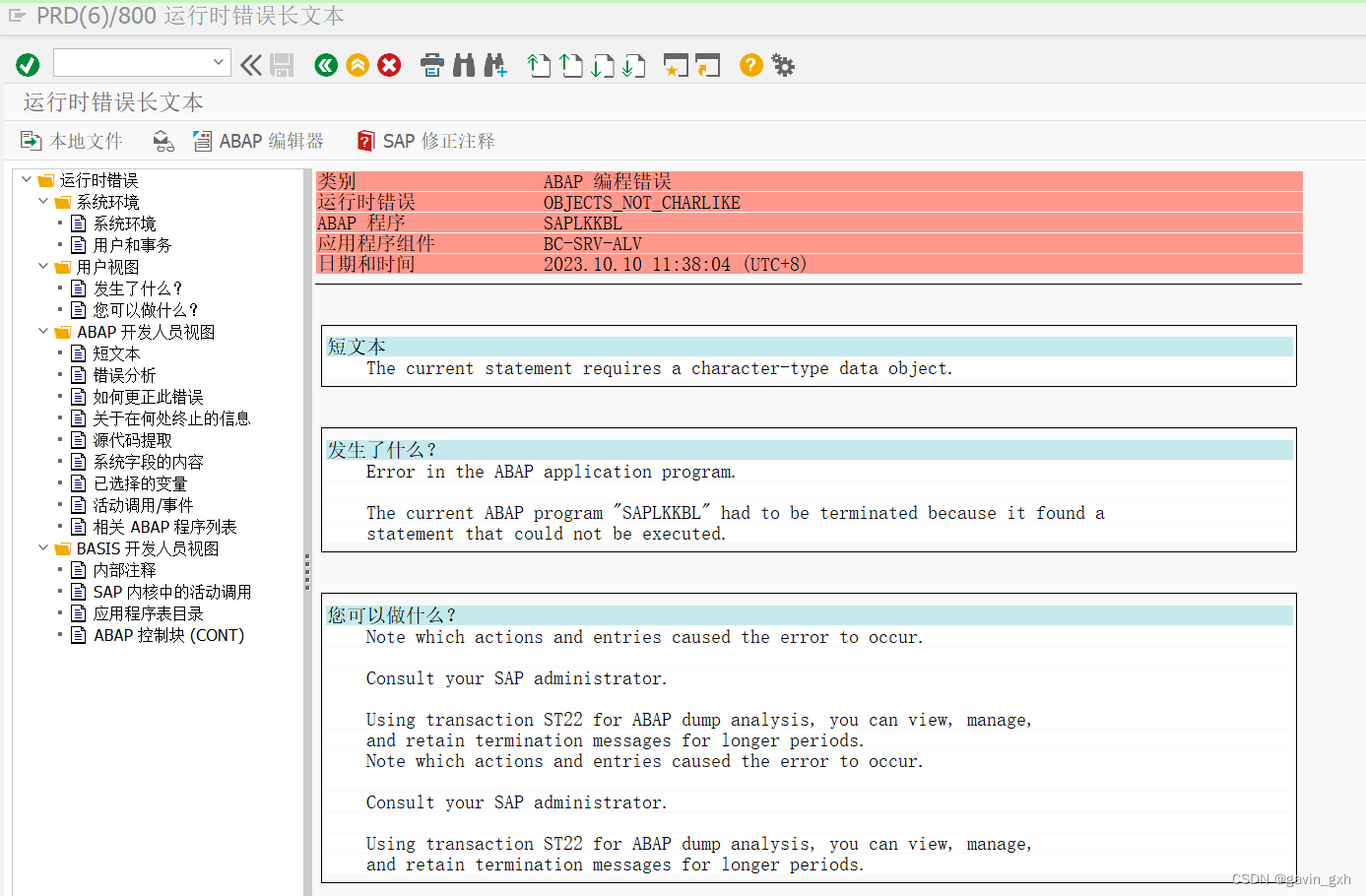This screenshot has width=1366, height=896.
Task: Select 已选择的变量 tree item
Action: click(140, 483)
